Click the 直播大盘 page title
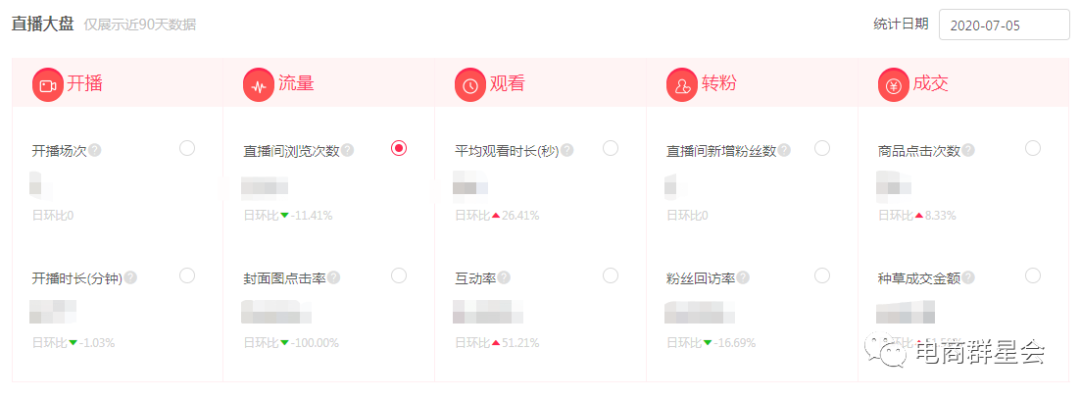The image size is (1080, 399). point(42,25)
